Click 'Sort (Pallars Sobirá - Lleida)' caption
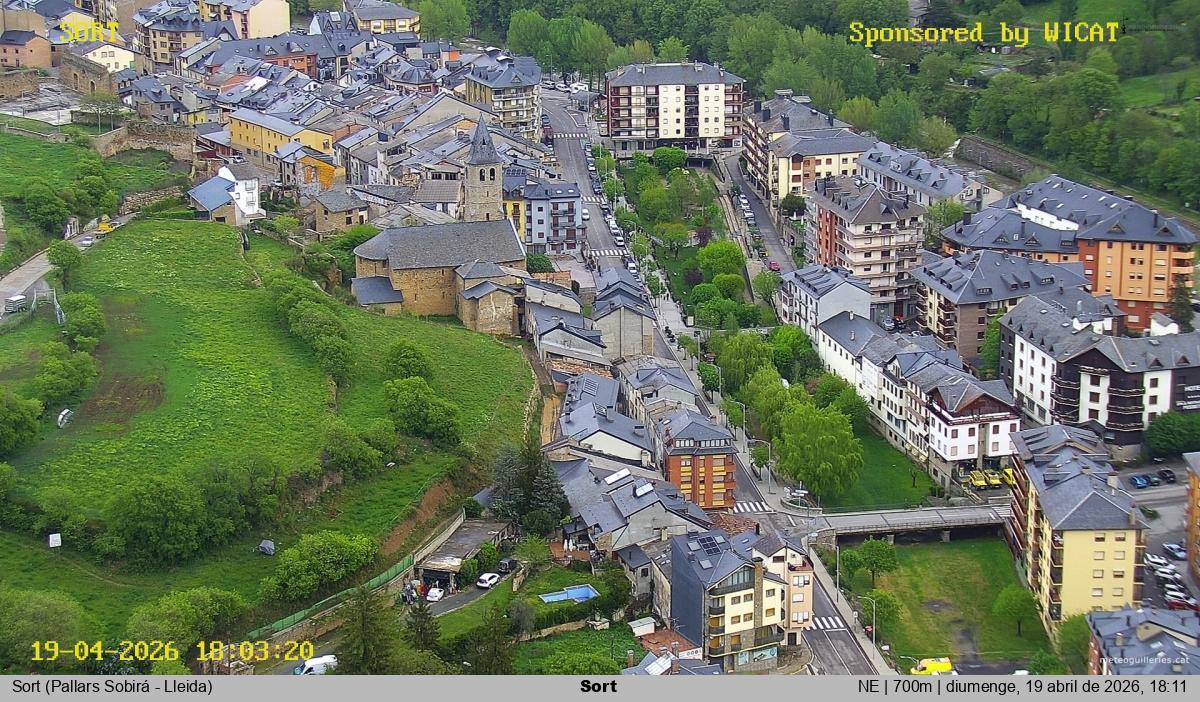This screenshot has width=1200, height=702. pos(112,687)
